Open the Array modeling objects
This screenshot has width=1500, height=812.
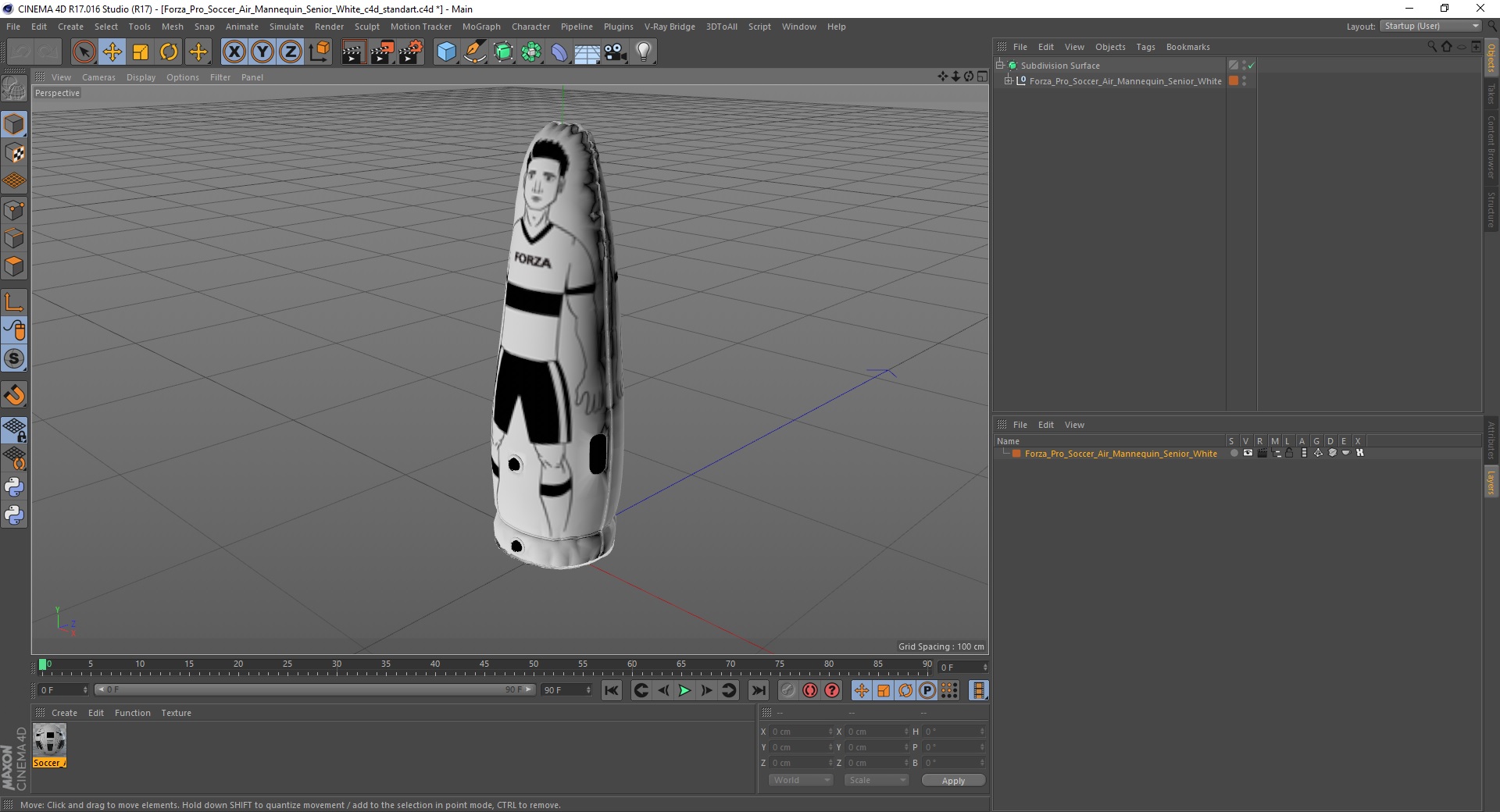click(x=531, y=52)
